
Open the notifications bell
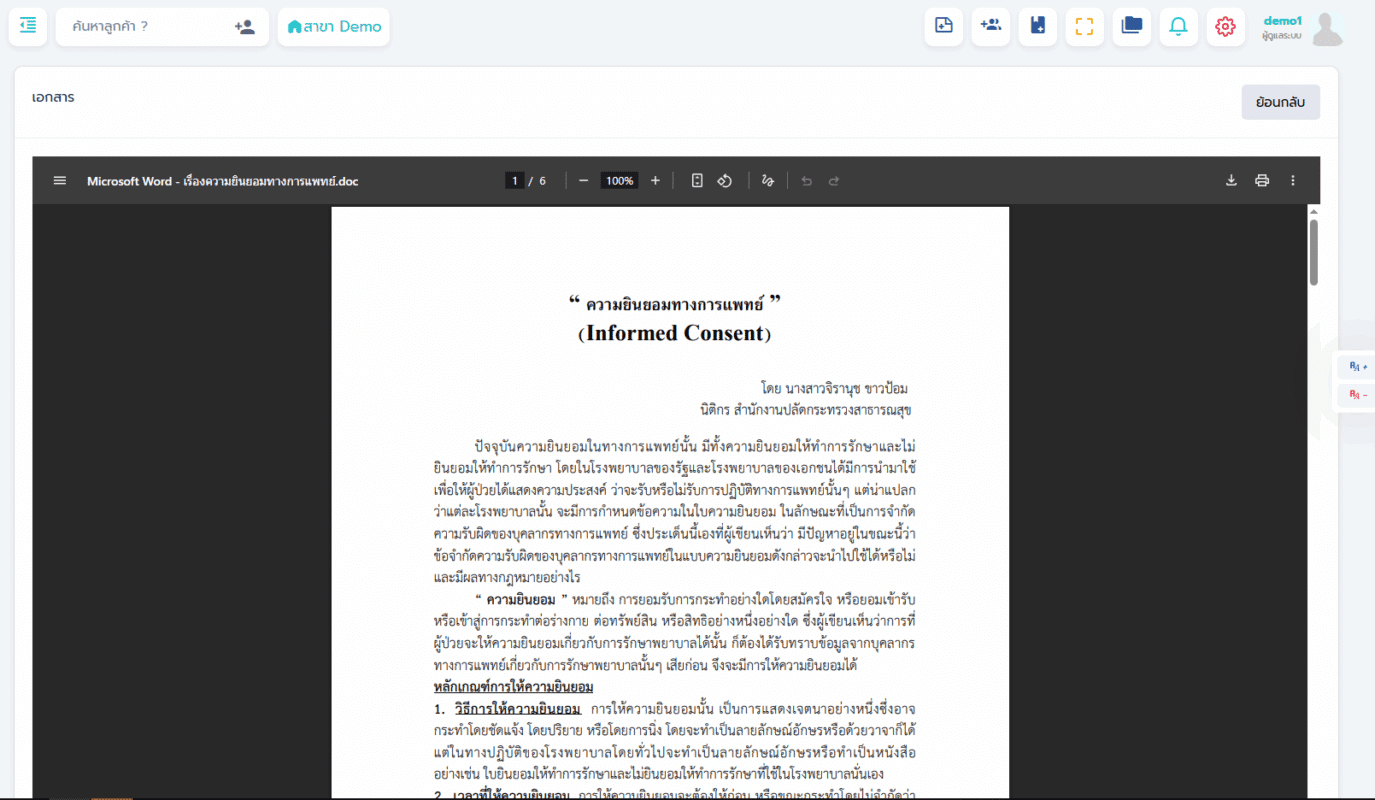[x=1179, y=26]
